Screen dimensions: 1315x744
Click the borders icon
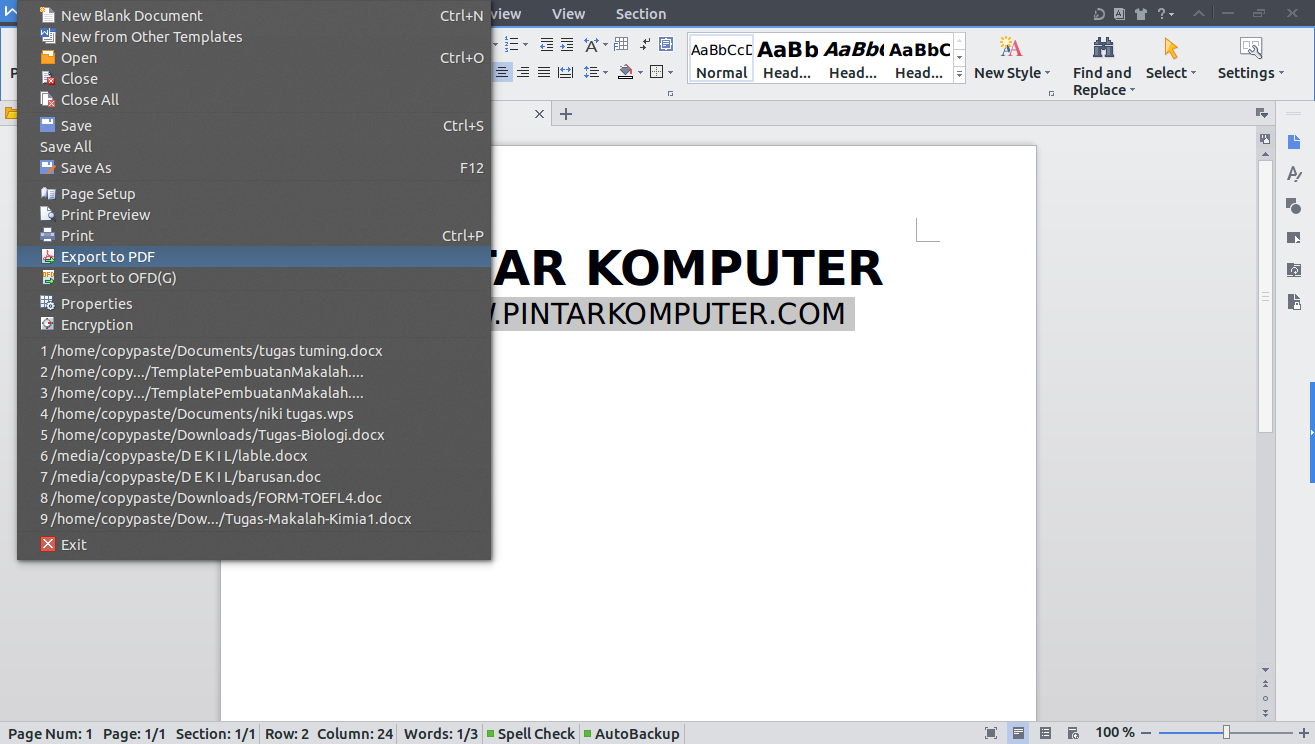(657, 72)
